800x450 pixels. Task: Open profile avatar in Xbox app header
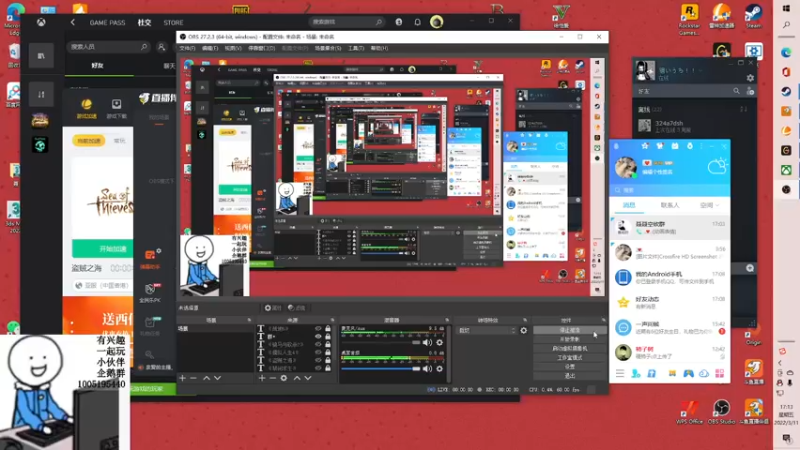[436, 21]
